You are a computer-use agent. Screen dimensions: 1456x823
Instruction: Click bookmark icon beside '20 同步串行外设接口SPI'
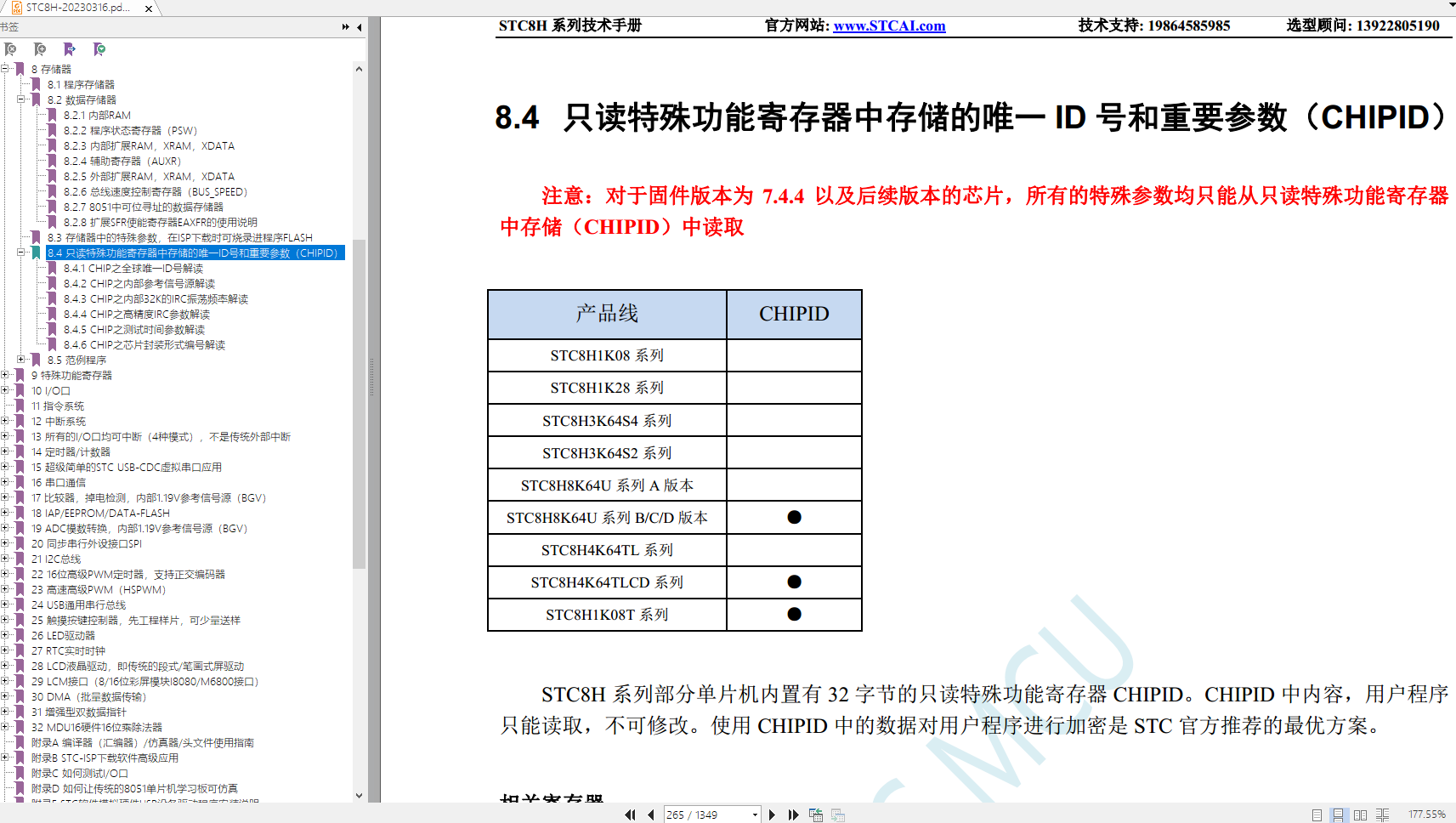tap(20, 543)
